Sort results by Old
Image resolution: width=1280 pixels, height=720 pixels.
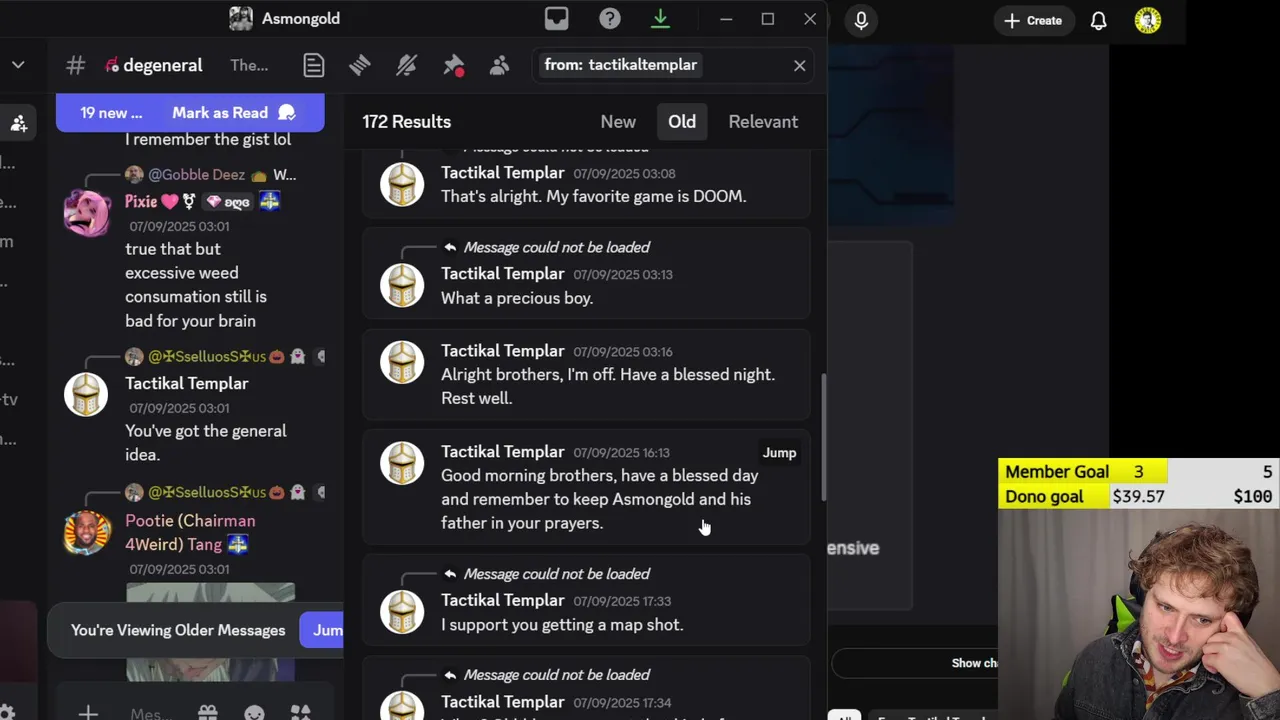click(682, 122)
